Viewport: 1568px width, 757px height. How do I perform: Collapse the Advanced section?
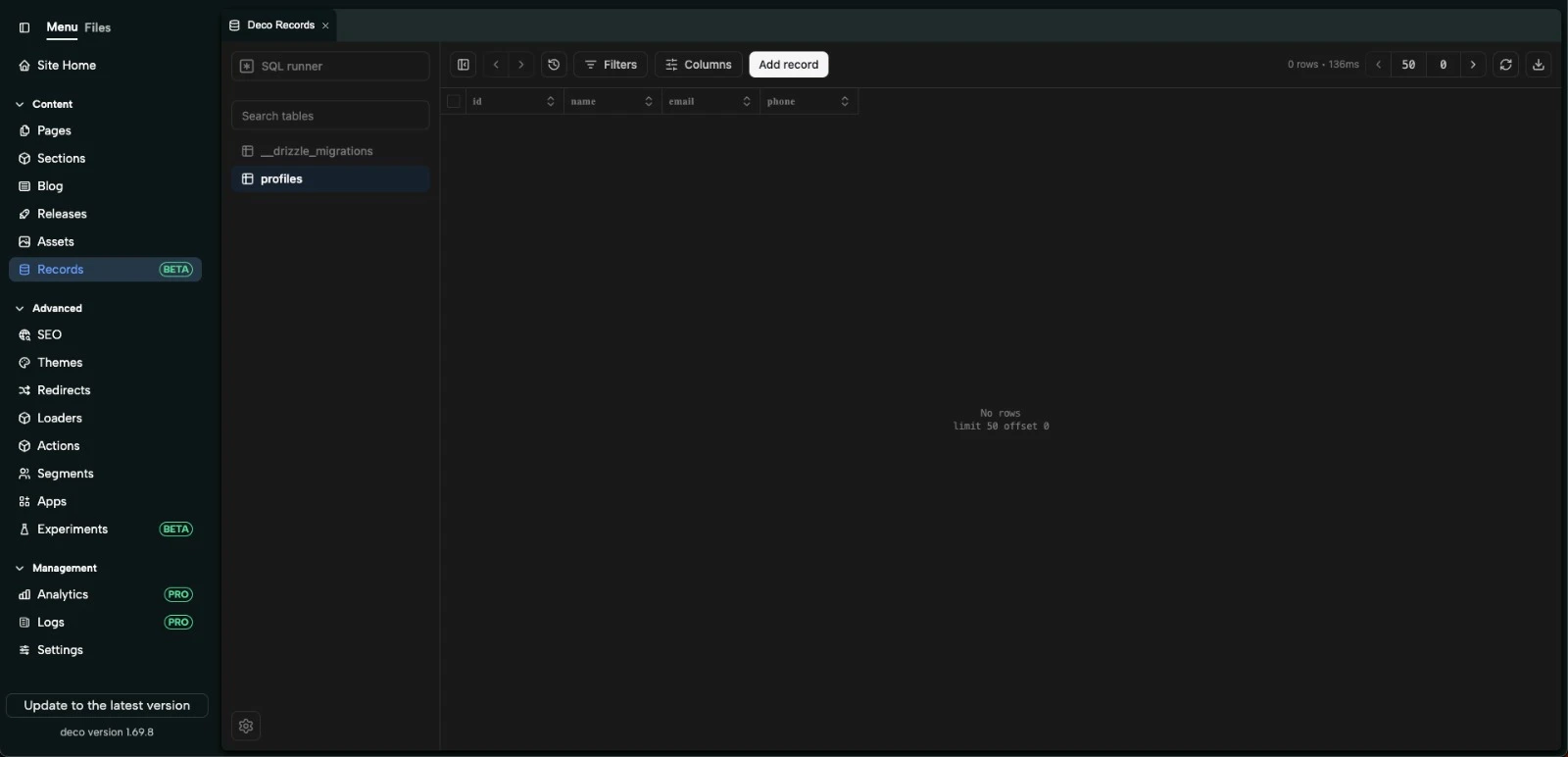coord(49,308)
